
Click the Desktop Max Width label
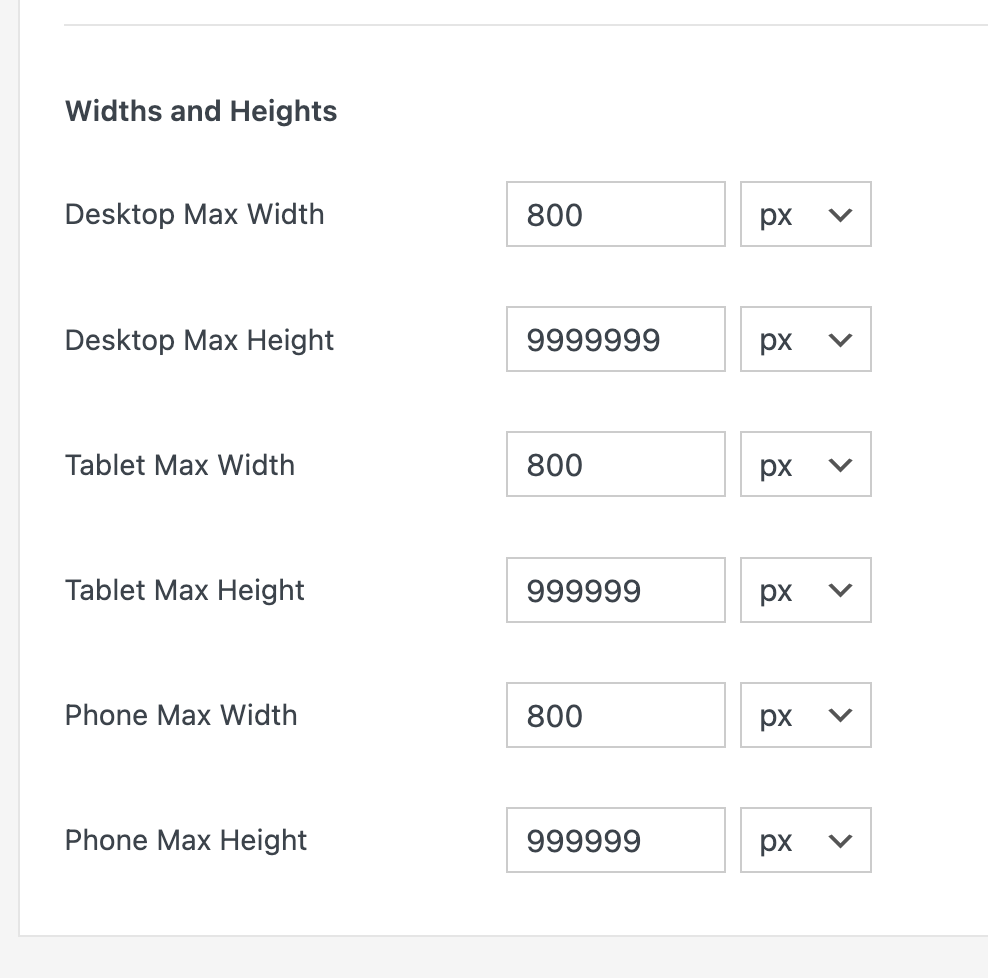(194, 214)
